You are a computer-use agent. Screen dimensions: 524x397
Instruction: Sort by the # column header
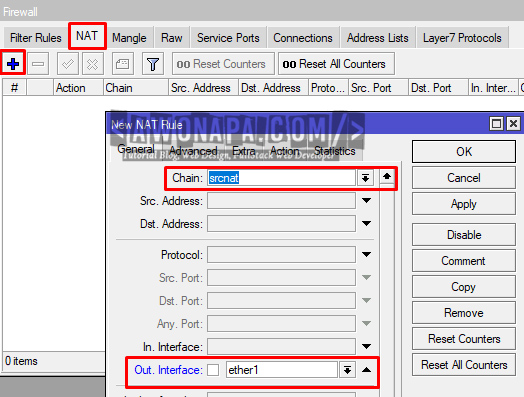14,88
